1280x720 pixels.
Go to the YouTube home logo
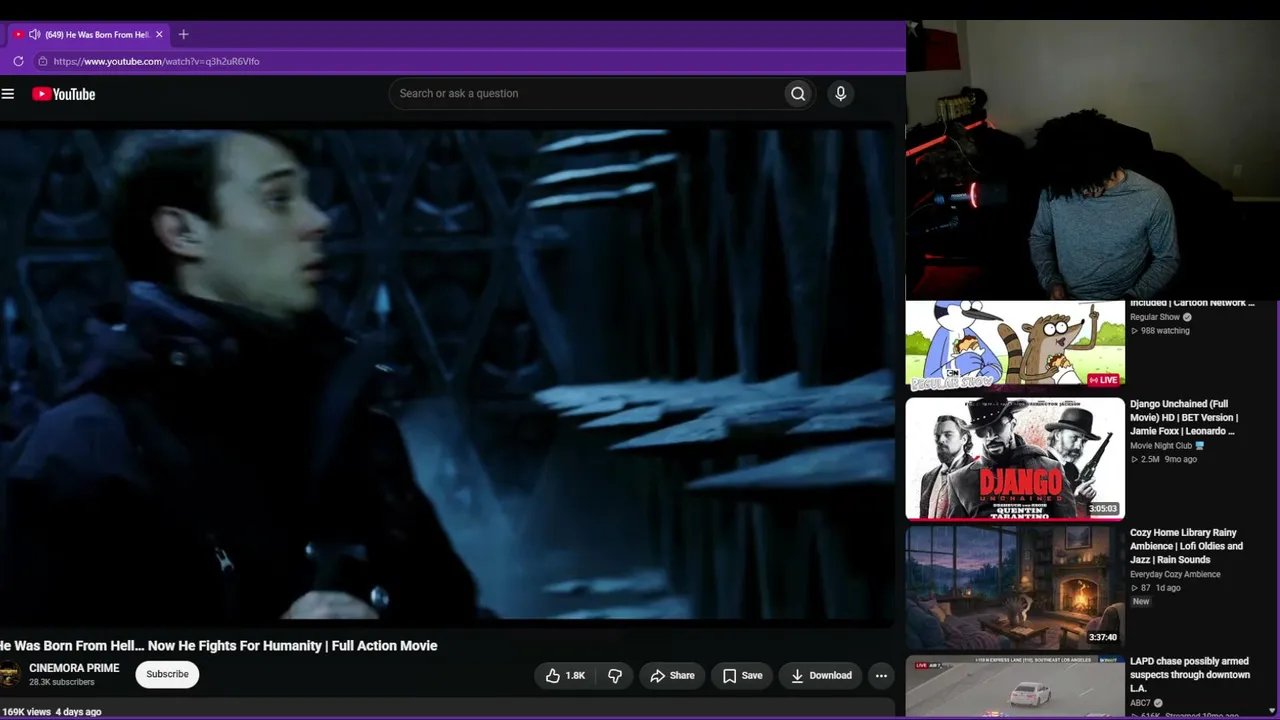(x=63, y=94)
